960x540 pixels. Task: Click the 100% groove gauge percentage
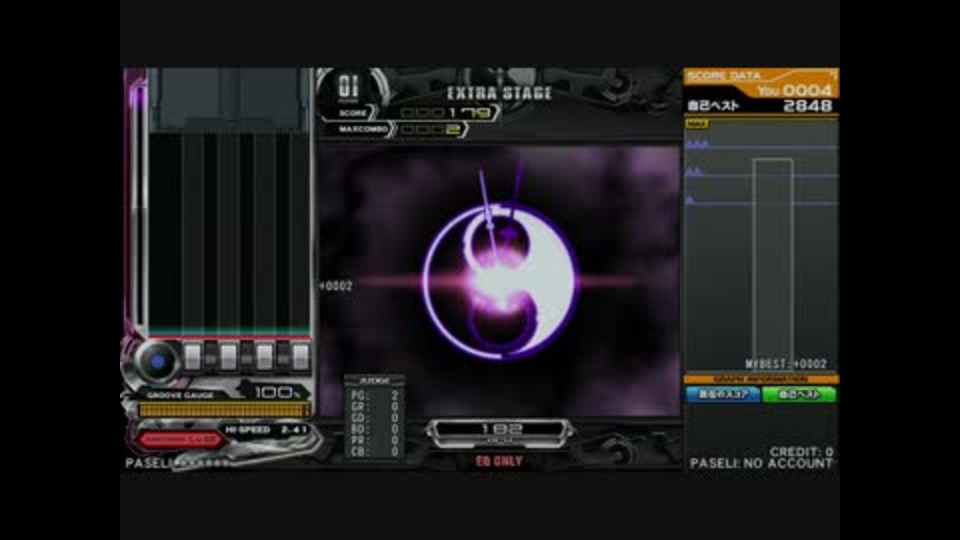point(277,392)
